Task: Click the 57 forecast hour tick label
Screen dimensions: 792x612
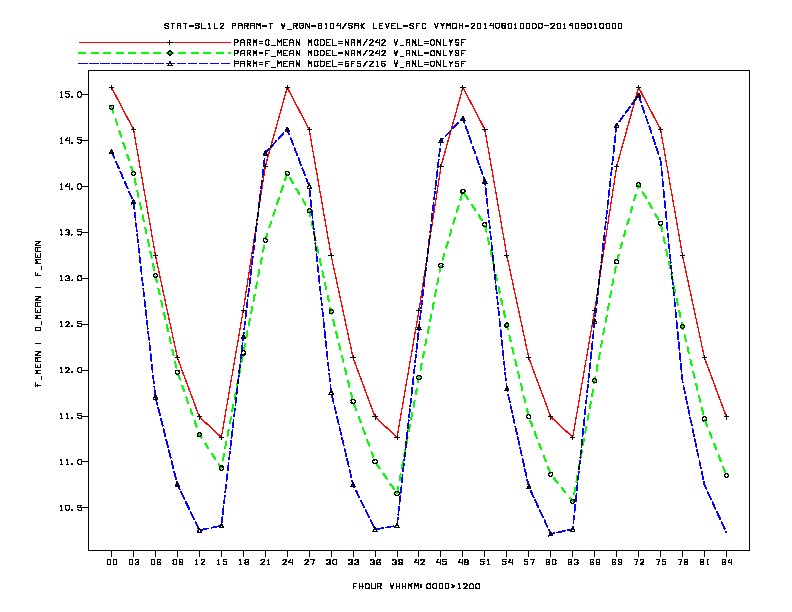Action: 529,562
